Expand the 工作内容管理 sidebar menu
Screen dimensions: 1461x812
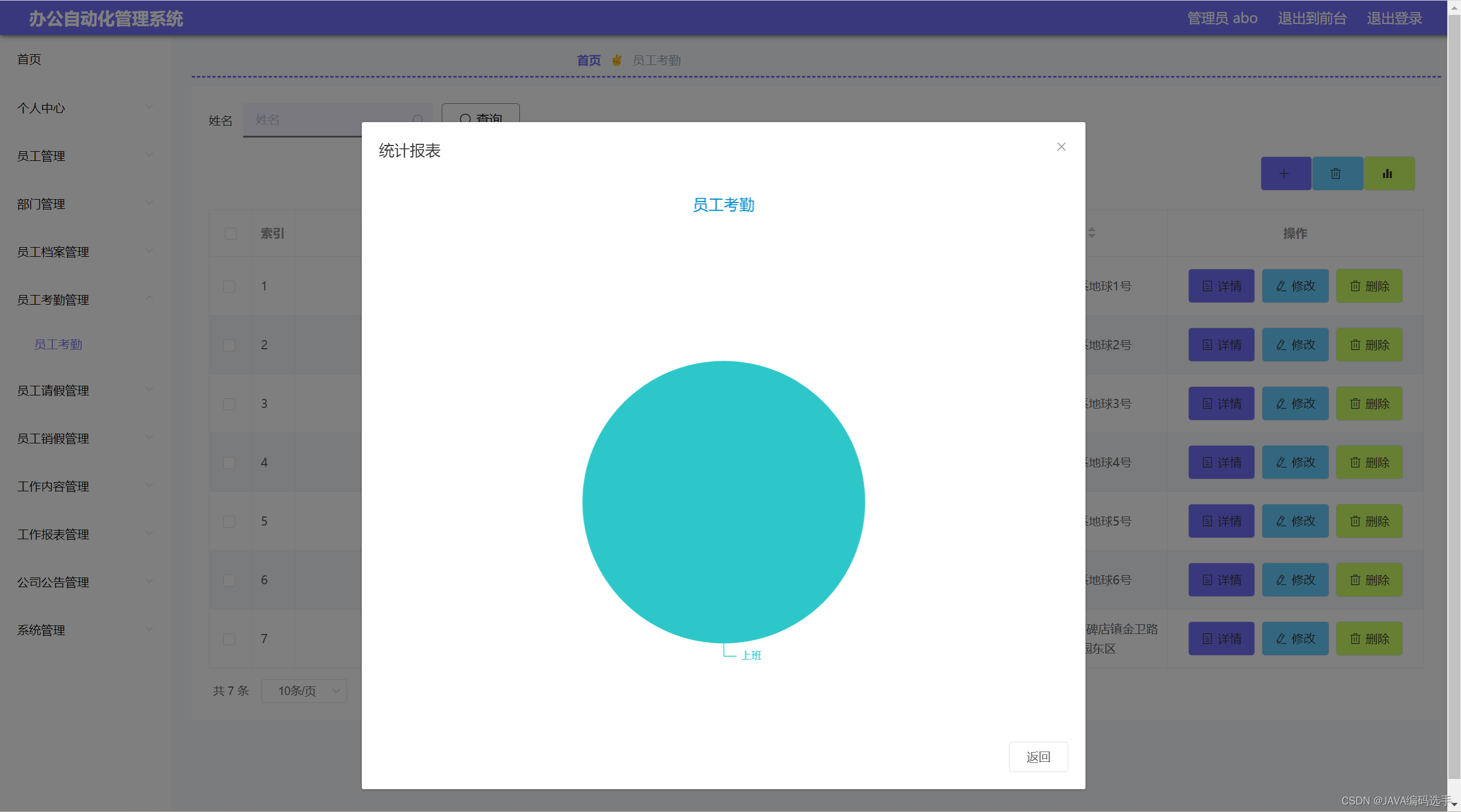coord(86,486)
